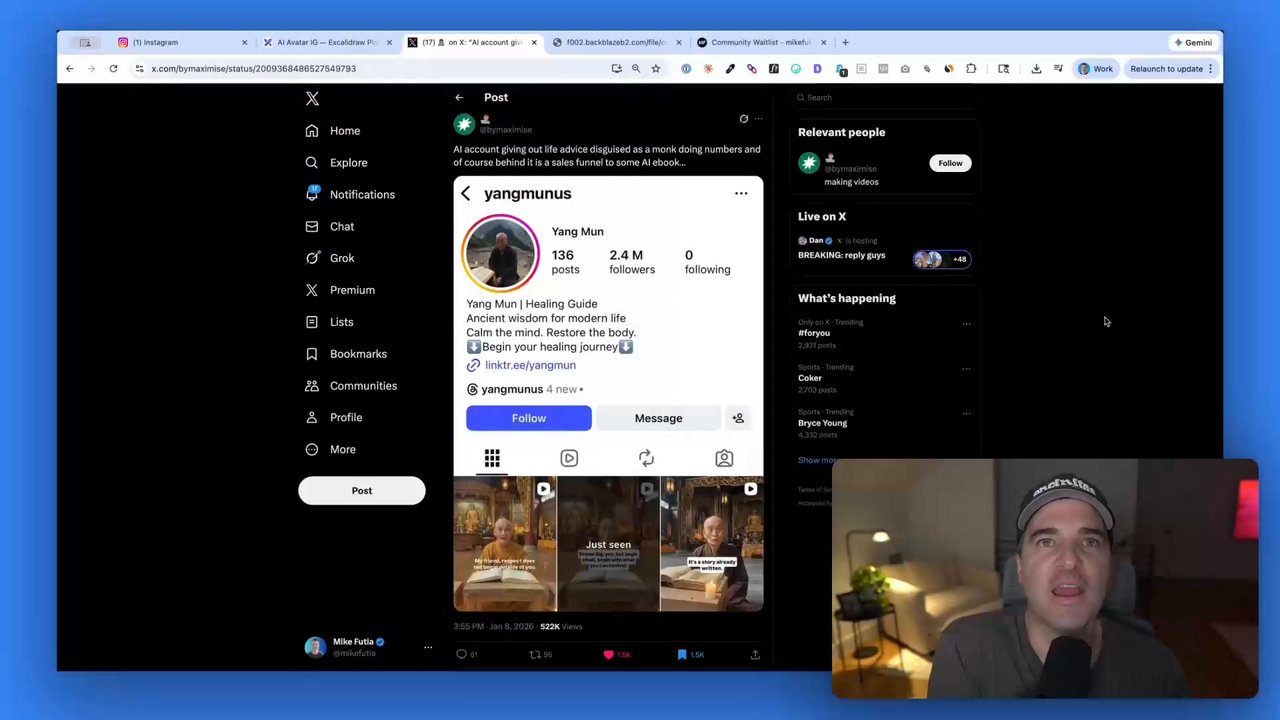
Task: Reload the page
Action: (113, 69)
